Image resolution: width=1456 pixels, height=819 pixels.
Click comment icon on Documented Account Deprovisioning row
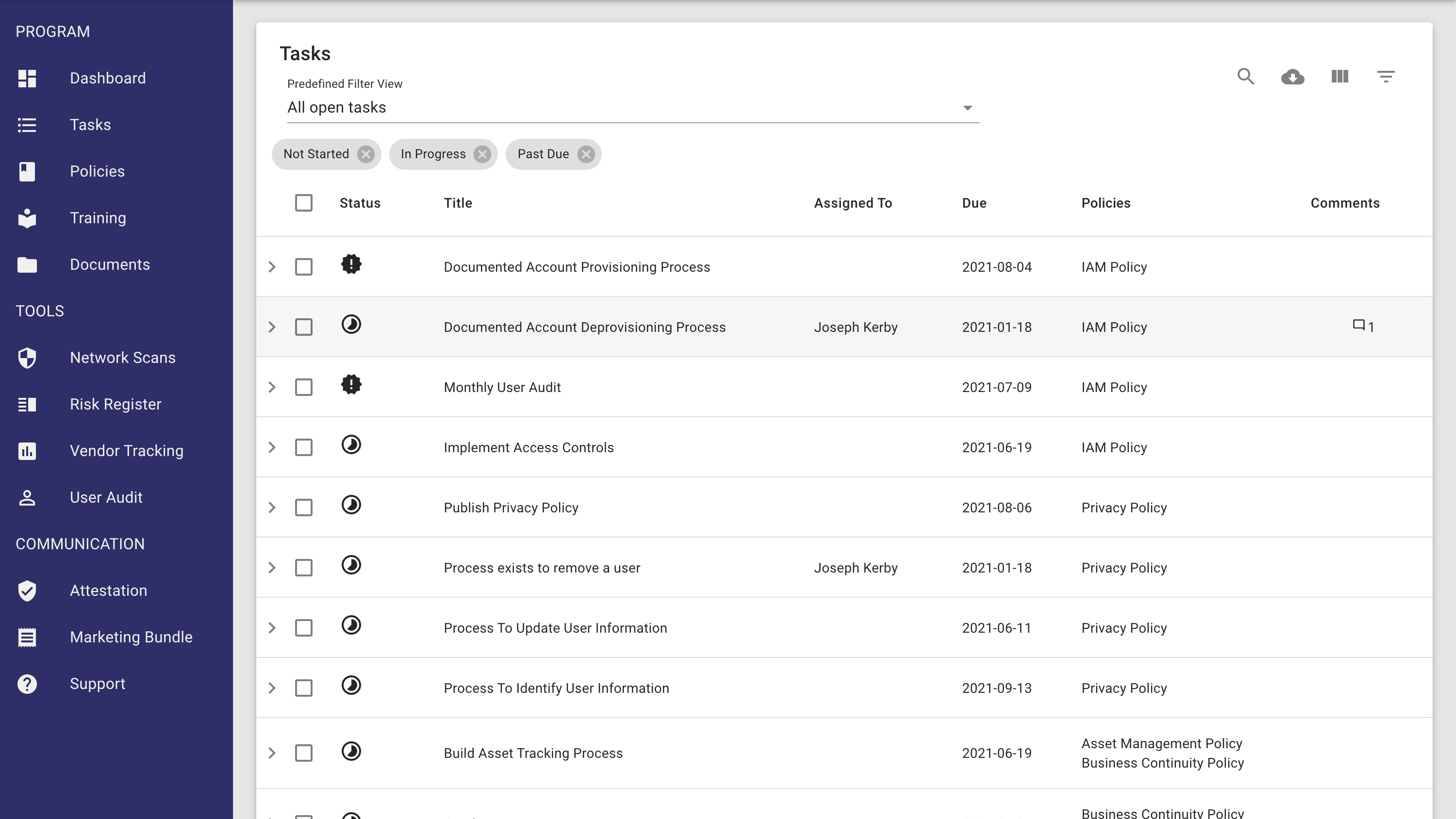(x=1359, y=325)
